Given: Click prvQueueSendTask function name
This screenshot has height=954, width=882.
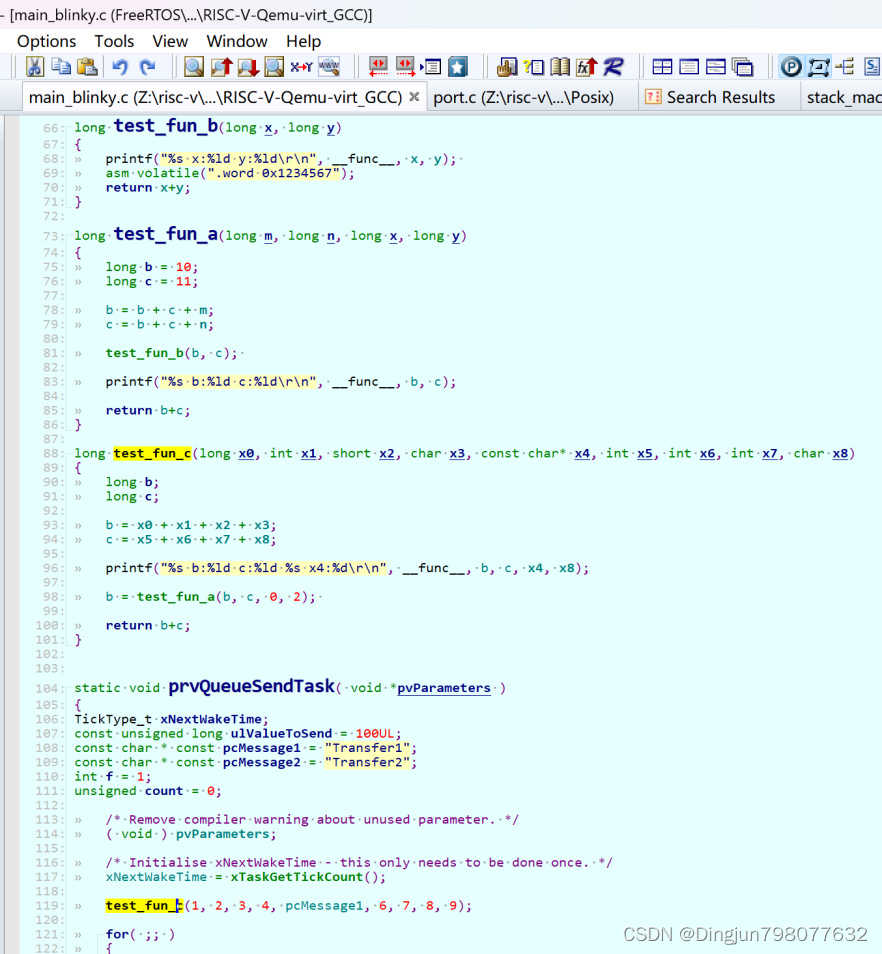Looking at the screenshot, I should (x=251, y=686).
